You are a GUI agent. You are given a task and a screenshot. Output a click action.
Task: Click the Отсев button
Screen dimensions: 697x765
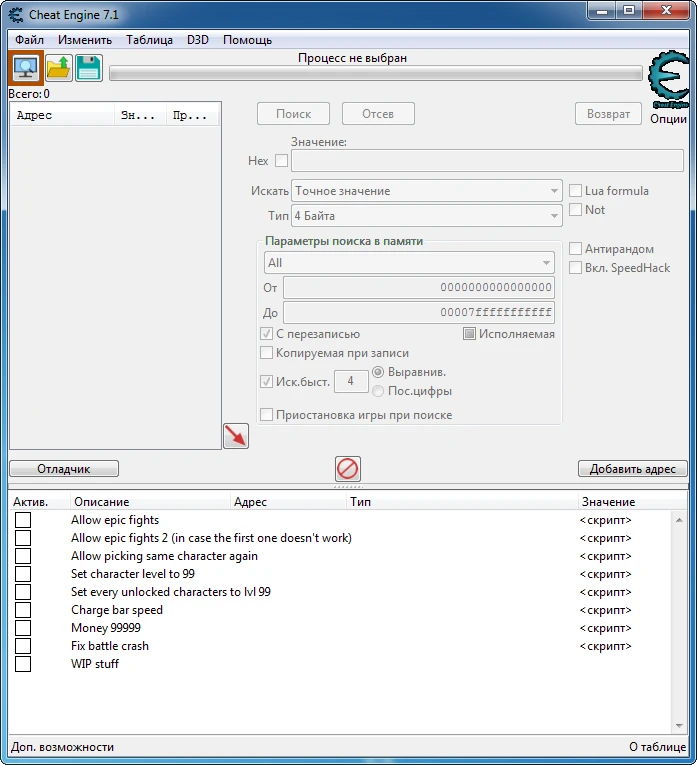[x=378, y=114]
